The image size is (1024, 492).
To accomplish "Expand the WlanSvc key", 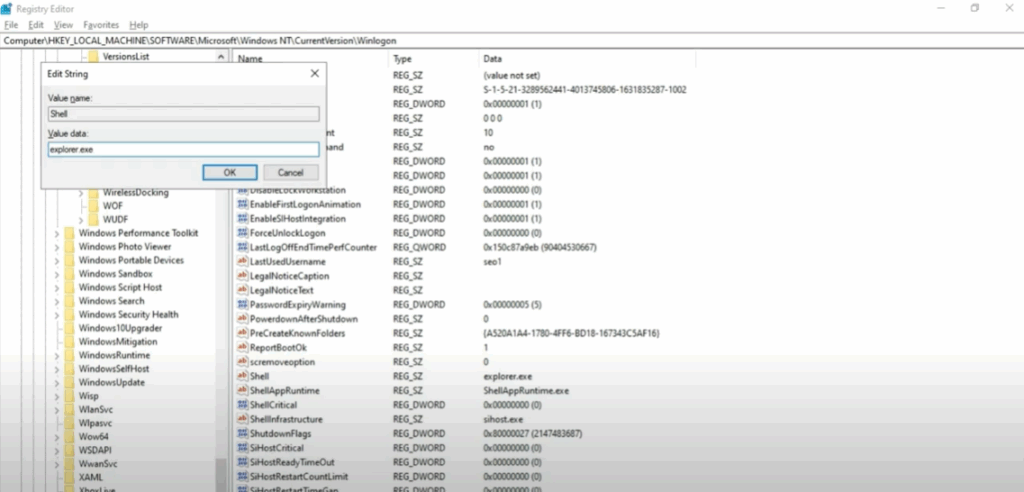I will pos(57,410).
